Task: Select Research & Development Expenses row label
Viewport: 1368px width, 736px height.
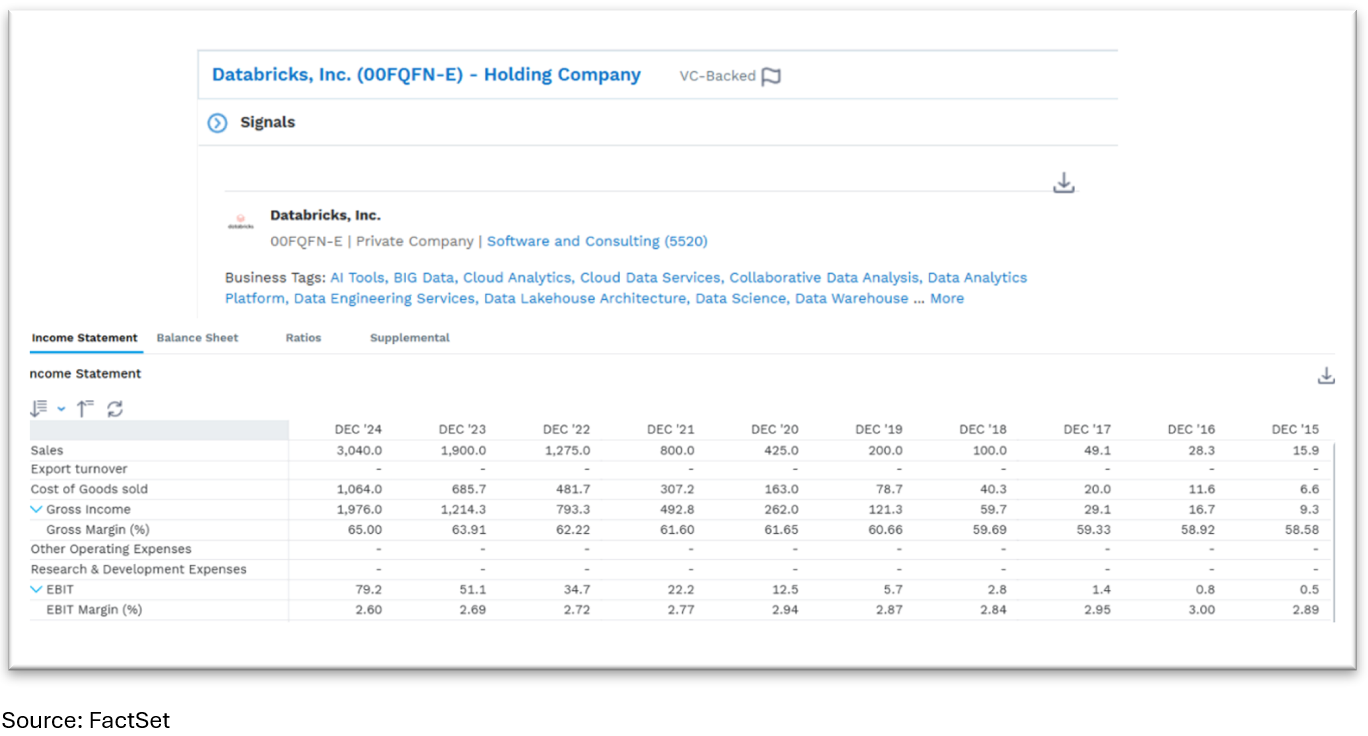Action: coord(138,569)
